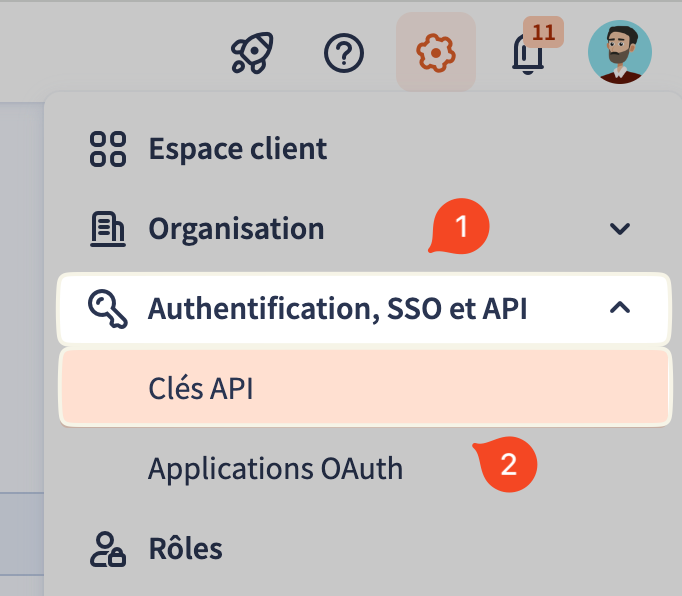This screenshot has width=682, height=596.
Task: Open the Clés API menu entry
Action: click(200, 388)
